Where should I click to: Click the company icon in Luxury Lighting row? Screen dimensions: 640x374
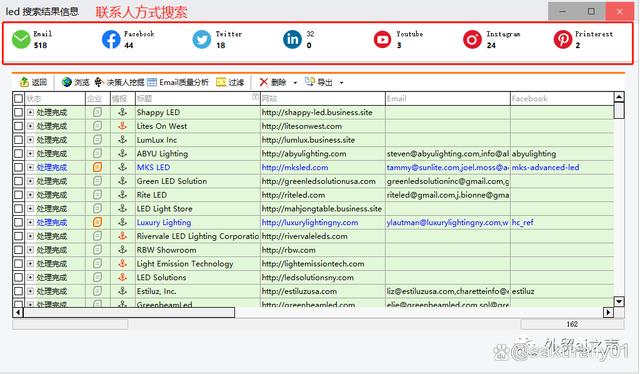[97, 222]
